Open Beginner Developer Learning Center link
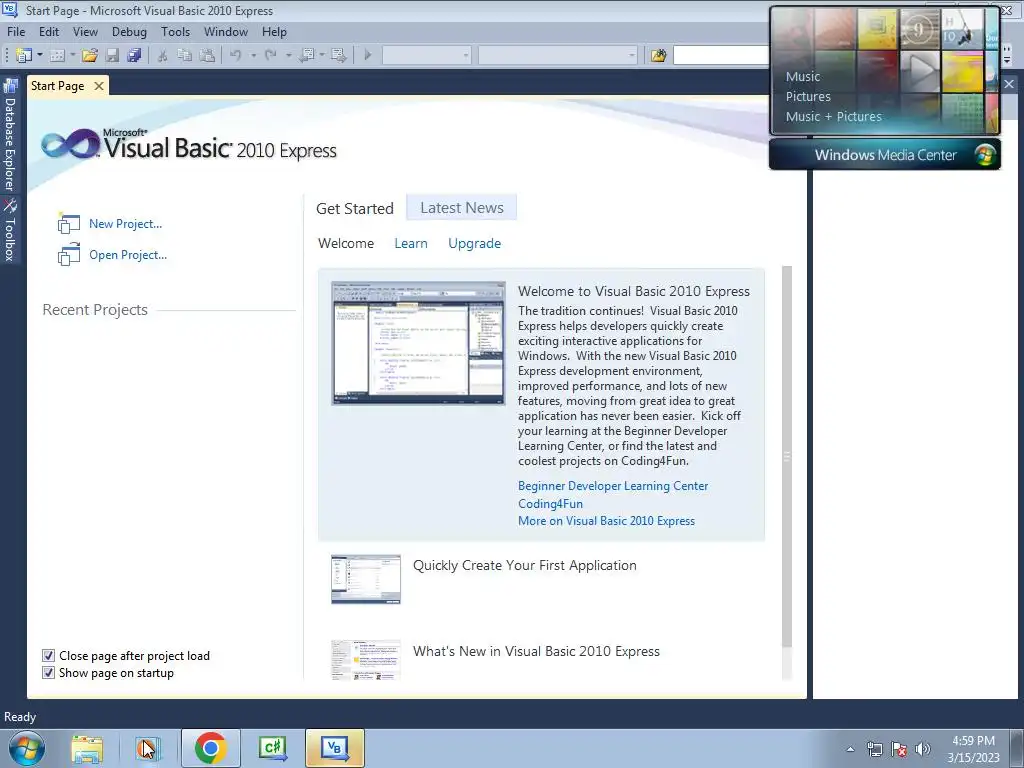 click(x=613, y=486)
